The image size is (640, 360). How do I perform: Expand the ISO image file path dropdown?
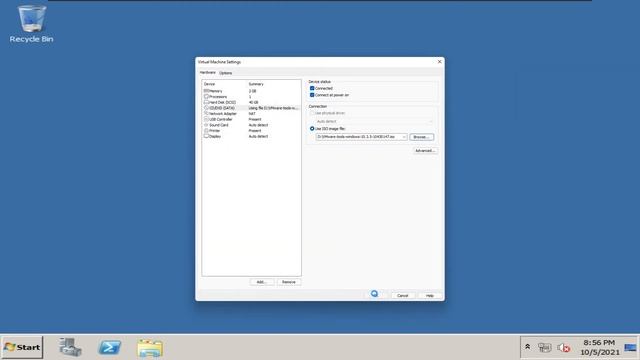pyautogui.click(x=404, y=137)
